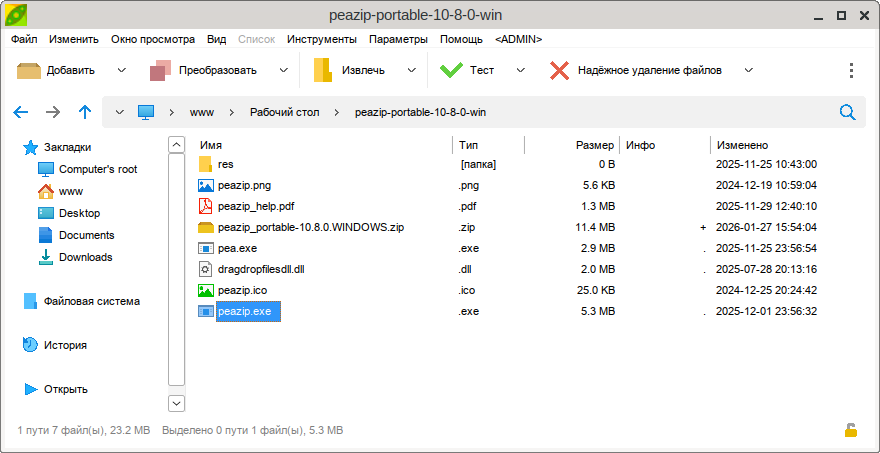This screenshot has height=453, width=880.
Task: Open the Параметры menu
Action: tap(398, 39)
